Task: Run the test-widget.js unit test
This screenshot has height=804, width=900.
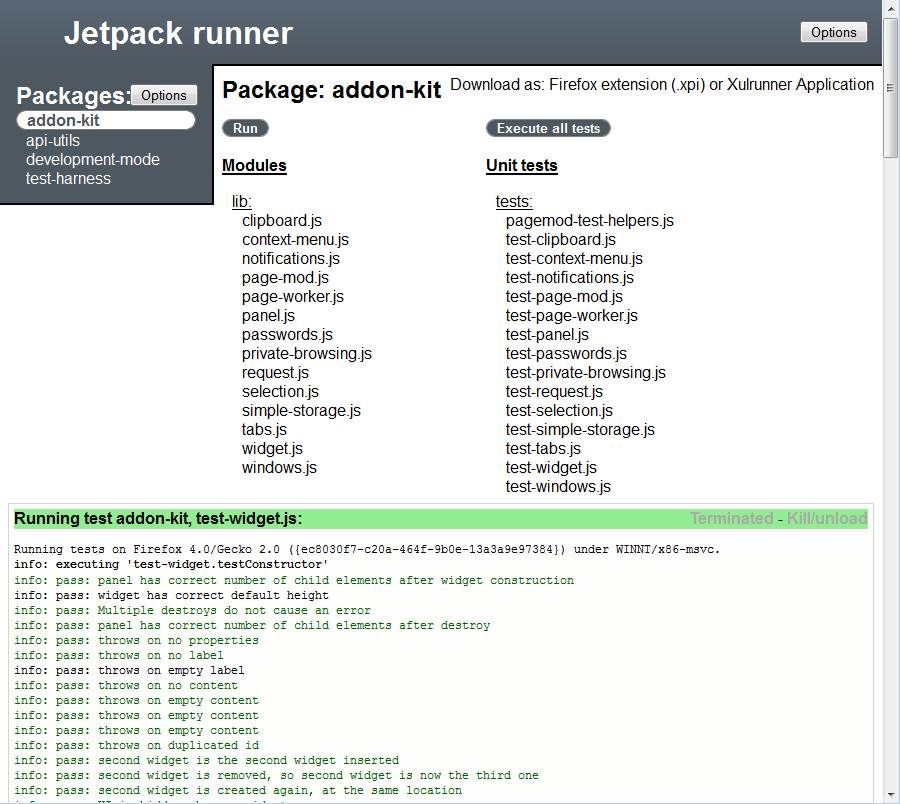Action: pyautogui.click(x=551, y=467)
